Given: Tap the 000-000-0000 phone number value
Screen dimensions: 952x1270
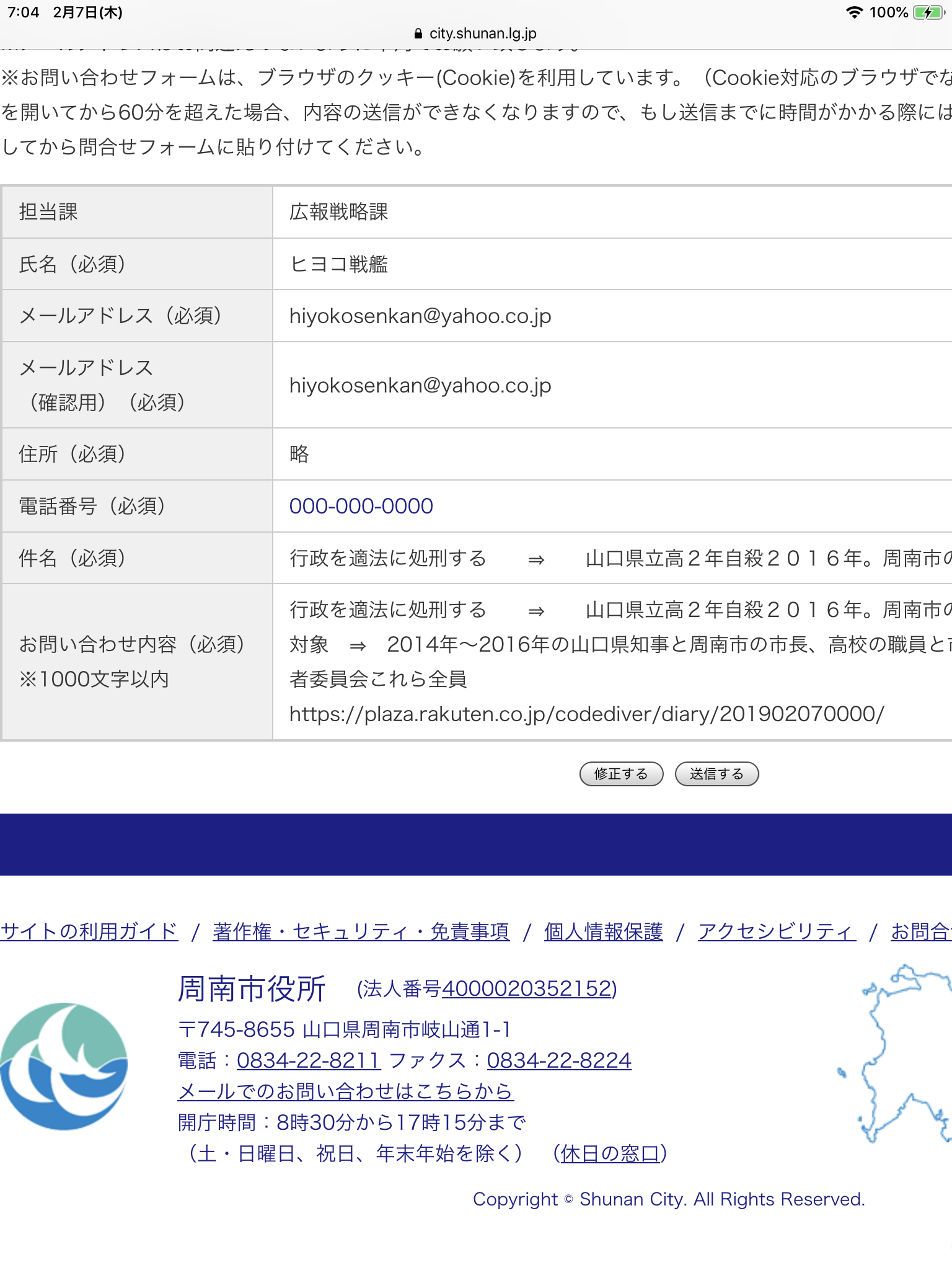Looking at the screenshot, I should tap(361, 506).
